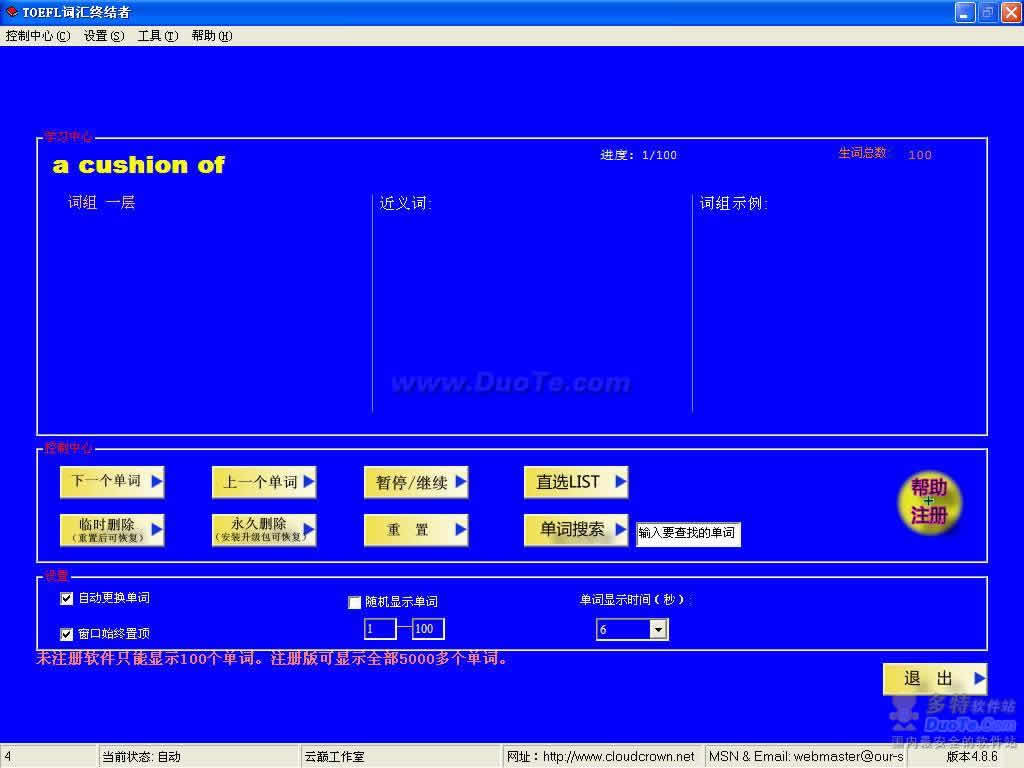
Task: Focus the 输入要查找的单词 search field
Action: tap(688, 533)
